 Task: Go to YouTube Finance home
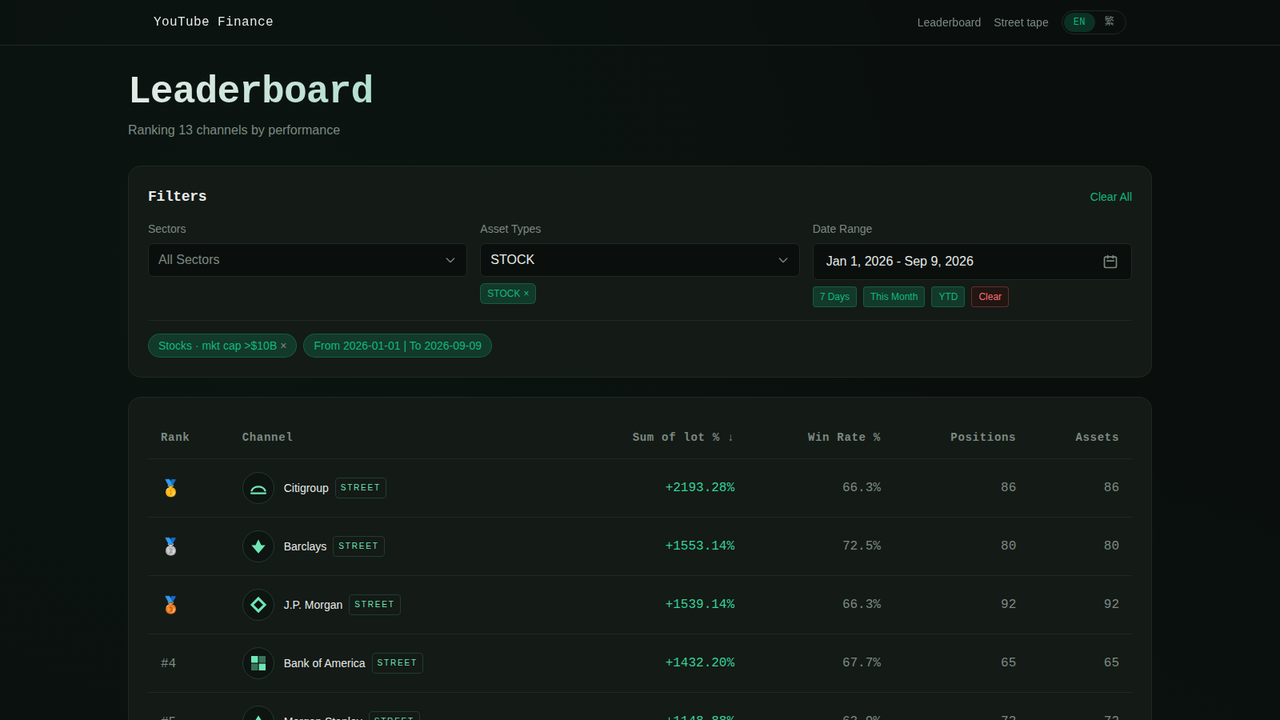pyautogui.click(x=213, y=22)
